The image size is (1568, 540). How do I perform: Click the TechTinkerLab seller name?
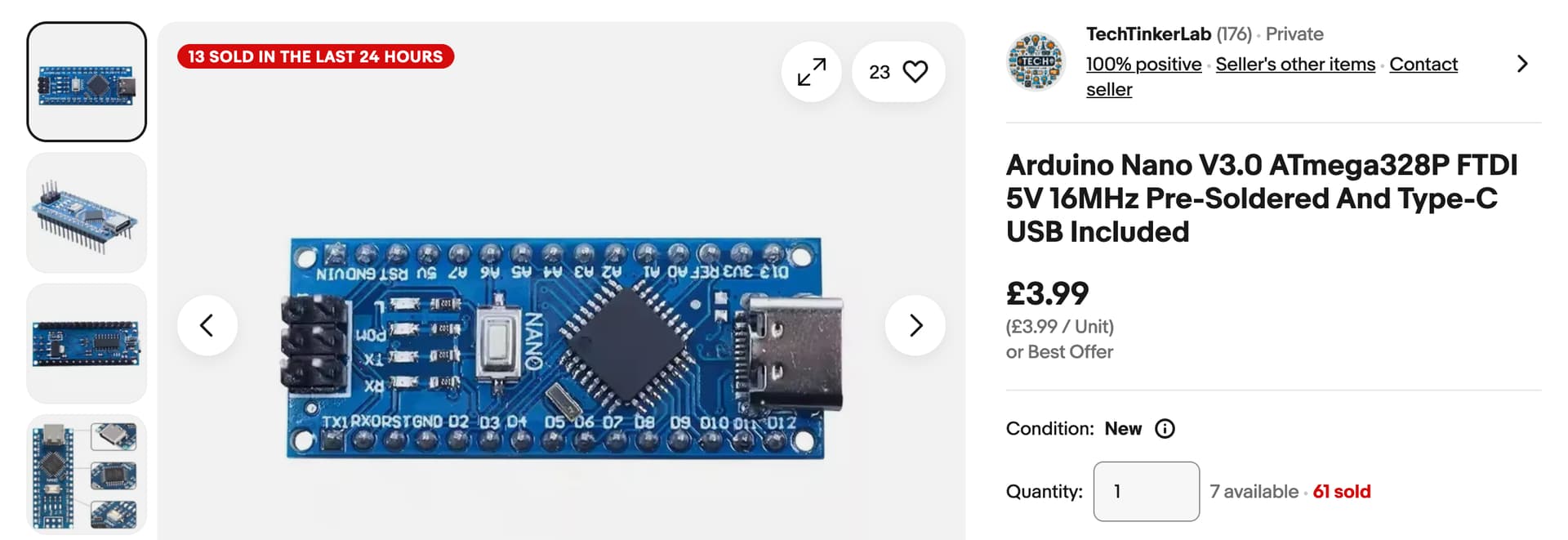(x=1148, y=34)
